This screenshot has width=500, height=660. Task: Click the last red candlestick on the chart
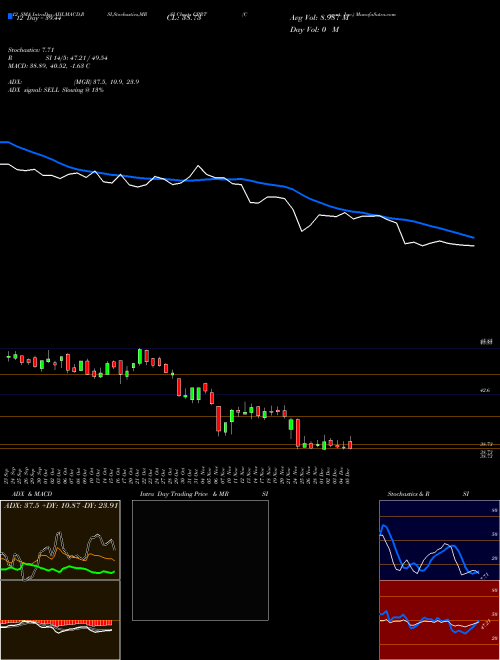coord(350,444)
